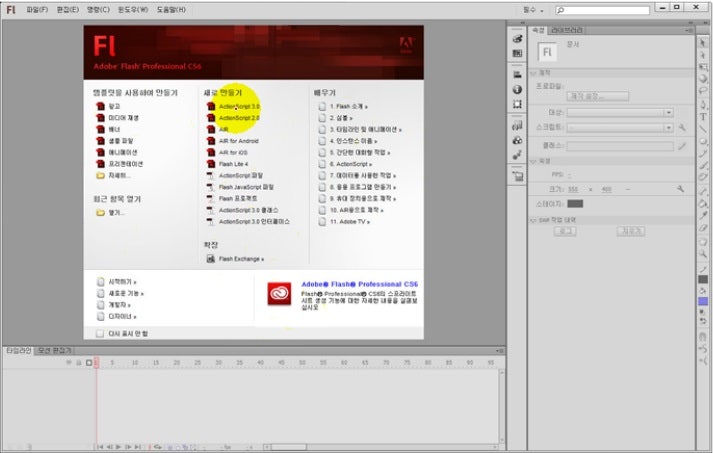Toggle the timeline loop button
The width and height of the screenshot is (713, 453).
[x=158, y=447]
